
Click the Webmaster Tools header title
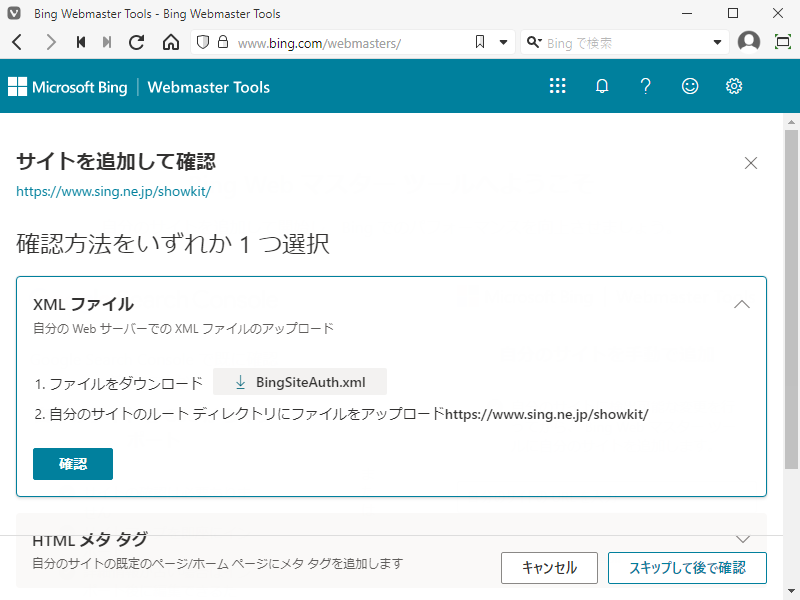209,87
